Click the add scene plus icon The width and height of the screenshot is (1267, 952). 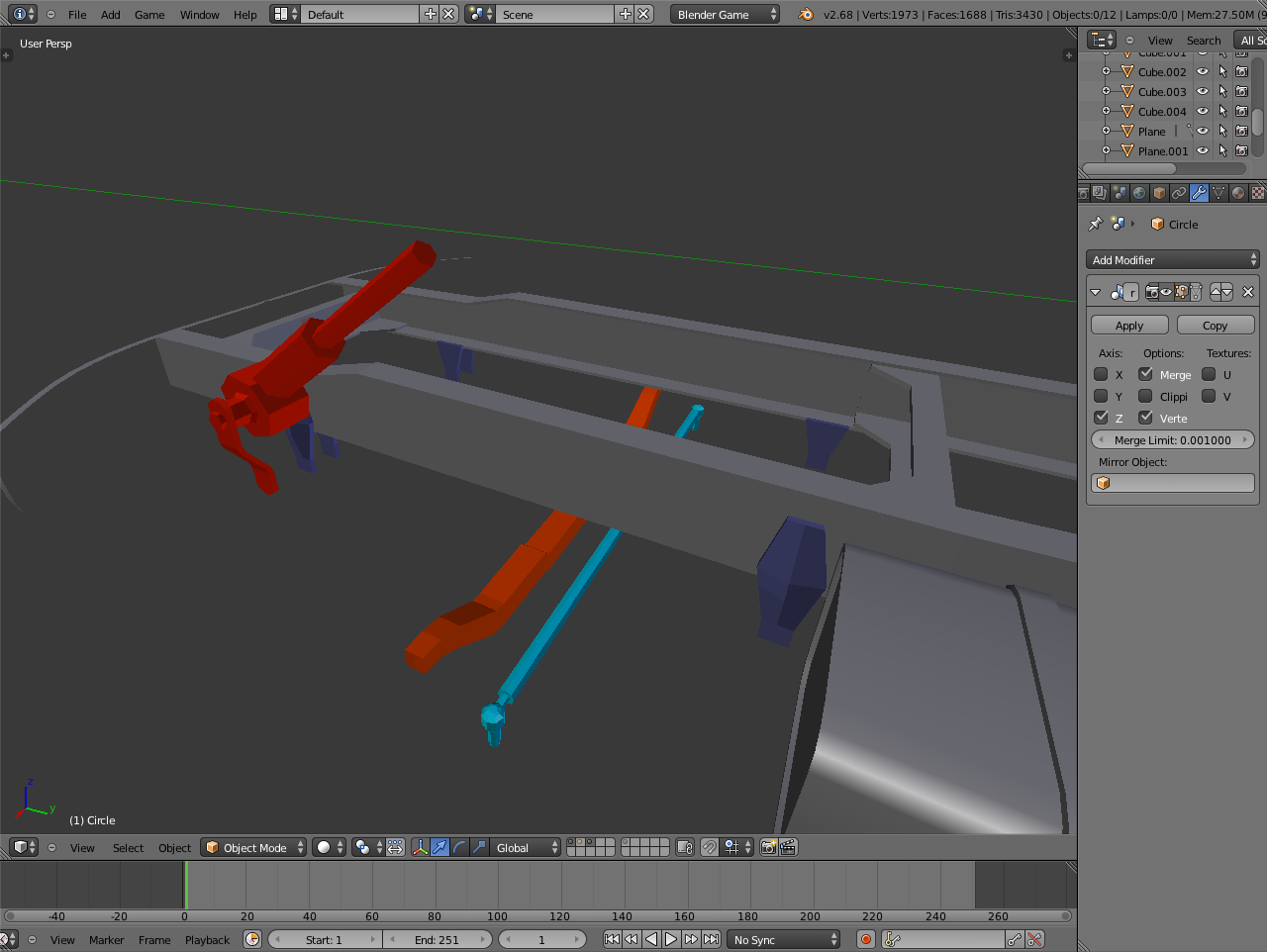point(625,14)
